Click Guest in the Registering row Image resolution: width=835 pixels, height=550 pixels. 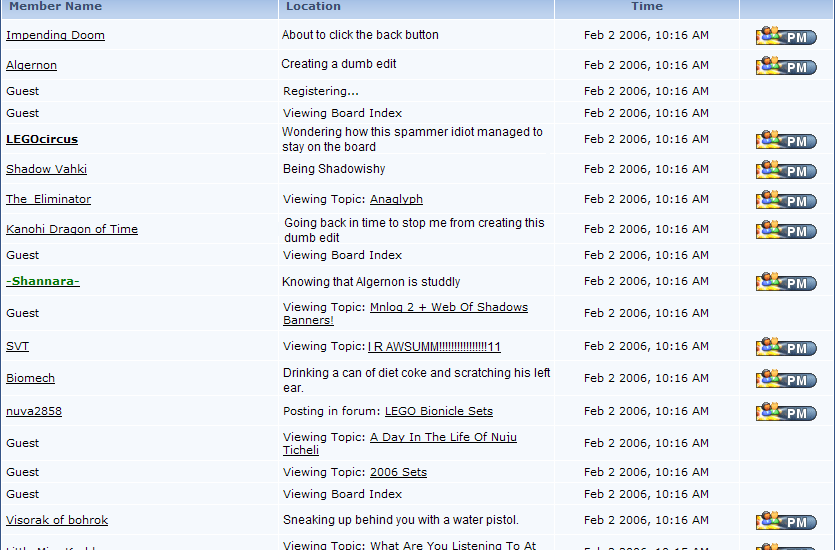pyautogui.click(x=22, y=91)
